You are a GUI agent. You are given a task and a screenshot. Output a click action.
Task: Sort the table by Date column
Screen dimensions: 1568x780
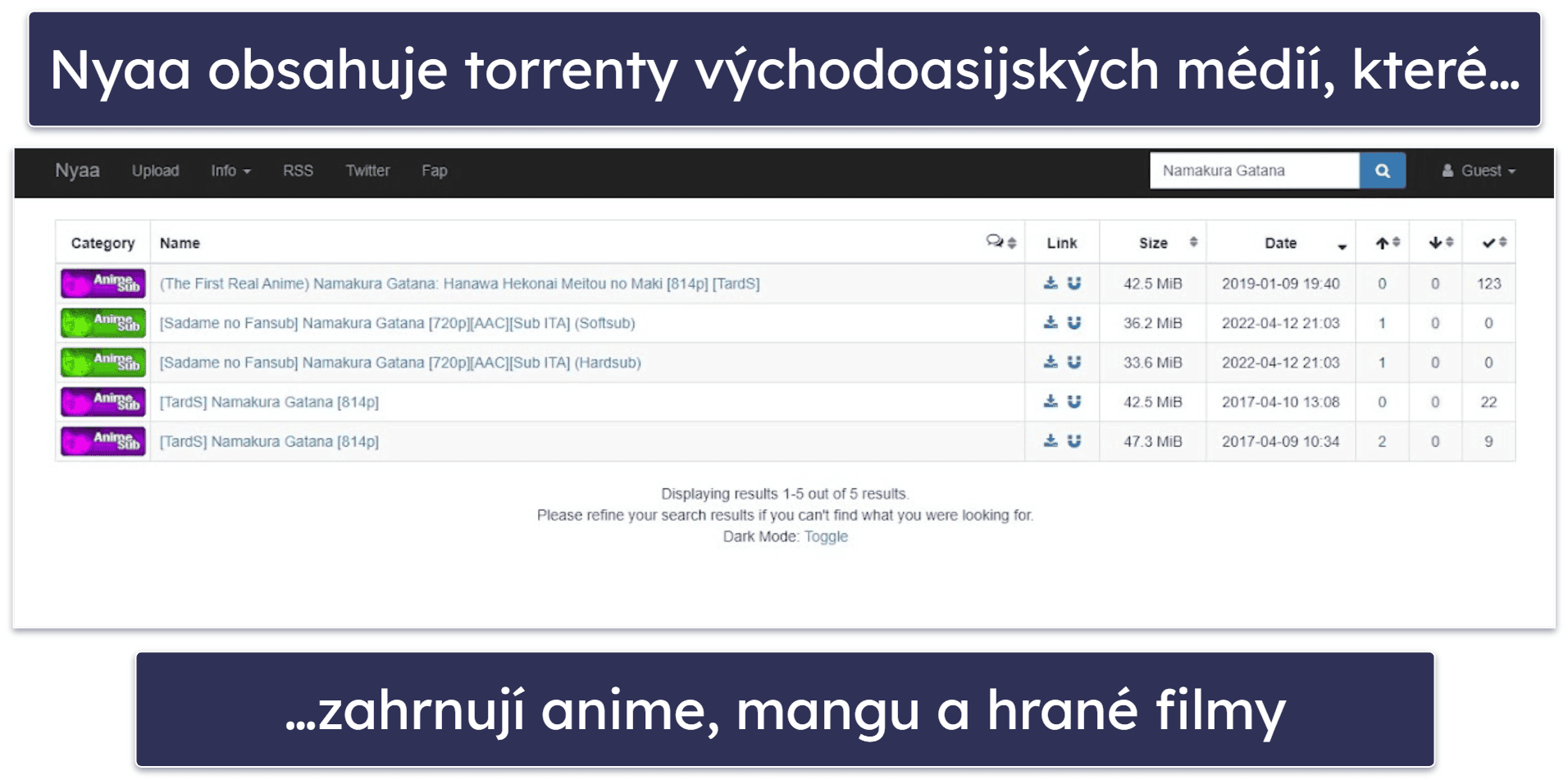point(1281,243)
